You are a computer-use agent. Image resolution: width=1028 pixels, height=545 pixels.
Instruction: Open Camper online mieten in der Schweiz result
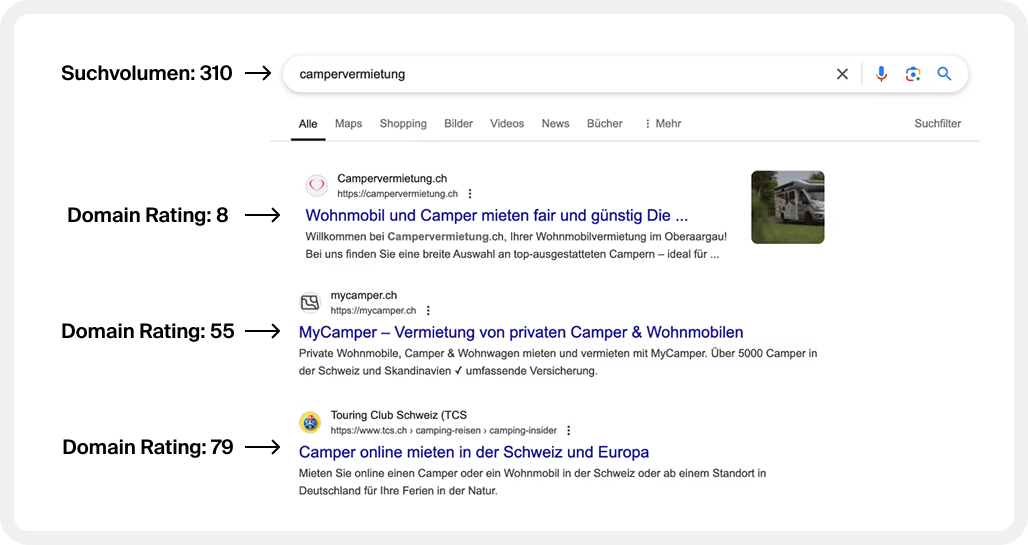coord(473,452)
